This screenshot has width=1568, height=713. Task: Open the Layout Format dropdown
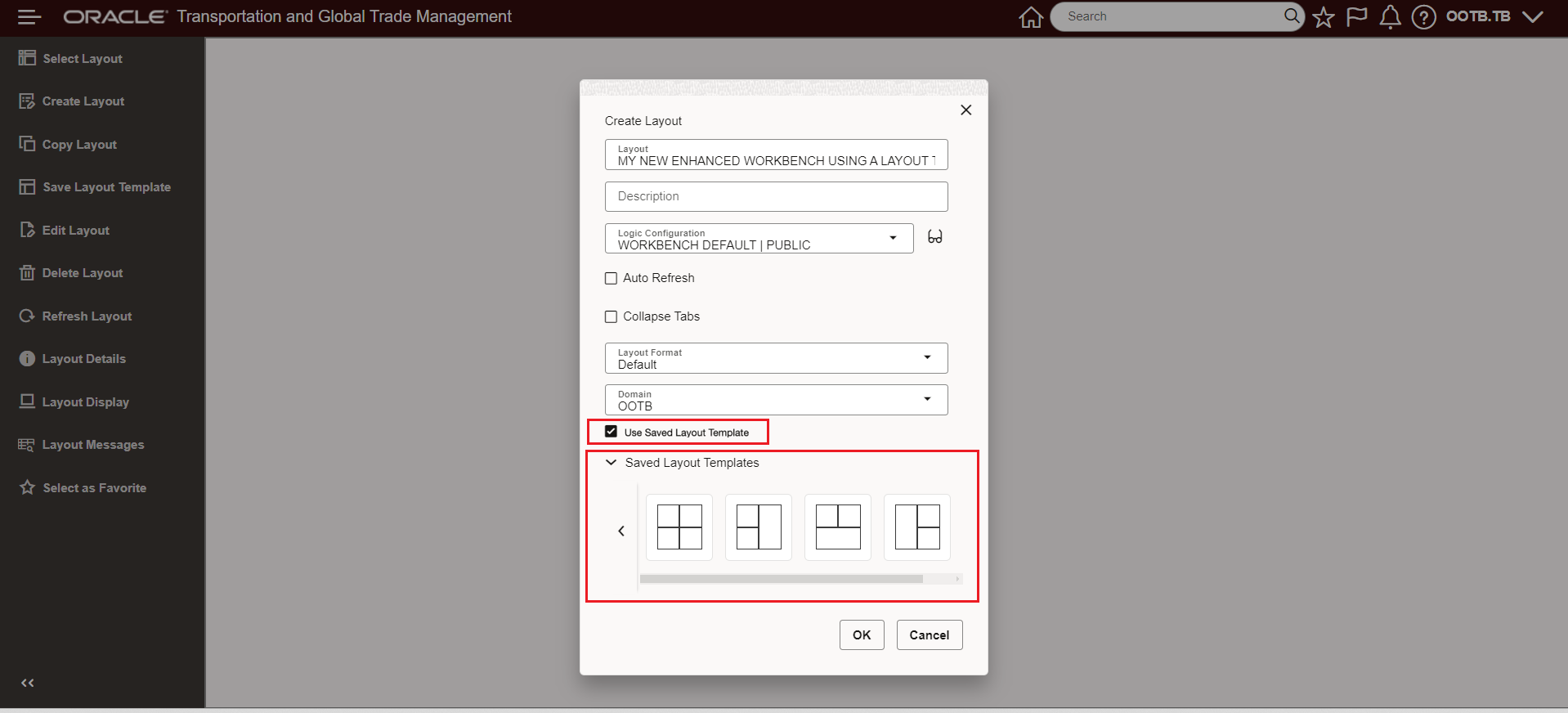point(777,358)
